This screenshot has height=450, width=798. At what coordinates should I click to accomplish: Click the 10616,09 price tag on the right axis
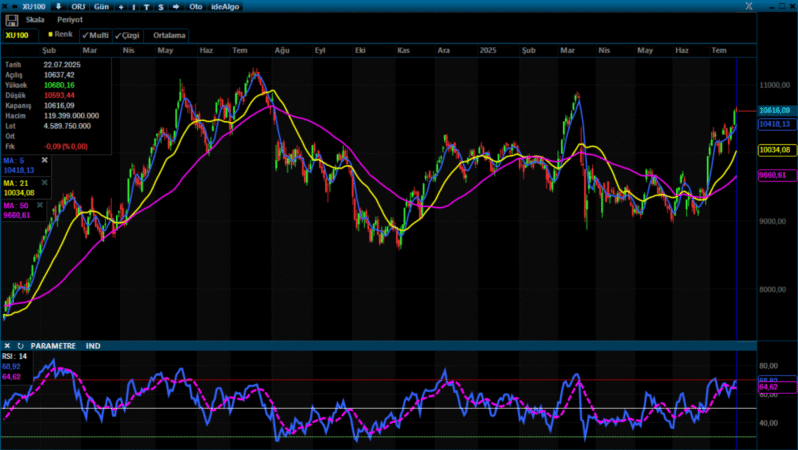tap(775, 110)
